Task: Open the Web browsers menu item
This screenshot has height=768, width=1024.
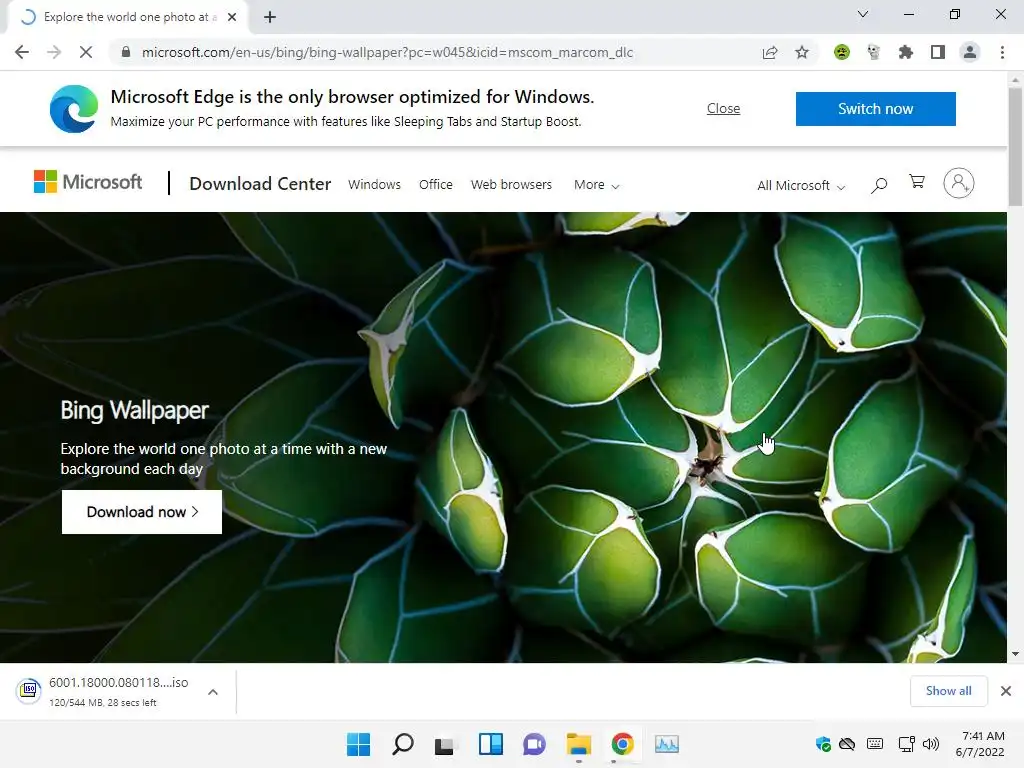Action: (x=511, y=185)
